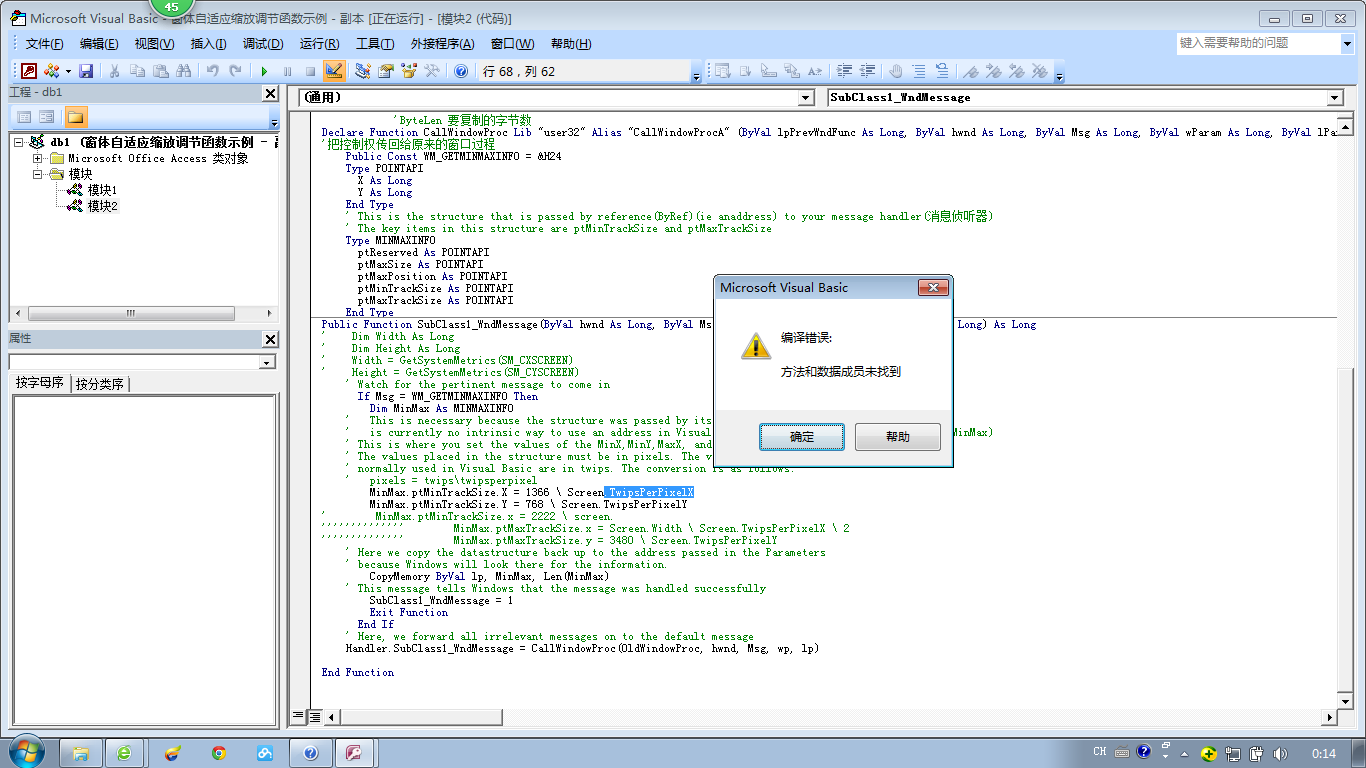The height and width of the screenshot is (768, 1366).
Task: Click the Cut scissors icon
Action: (114, 71)
